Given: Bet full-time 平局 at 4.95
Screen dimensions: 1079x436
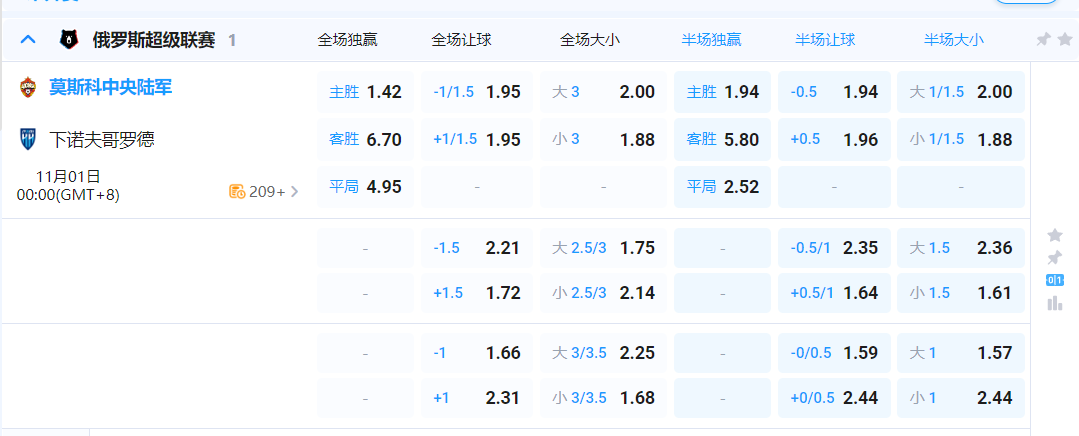Looking at the screenshot, I should click(365, 187).
